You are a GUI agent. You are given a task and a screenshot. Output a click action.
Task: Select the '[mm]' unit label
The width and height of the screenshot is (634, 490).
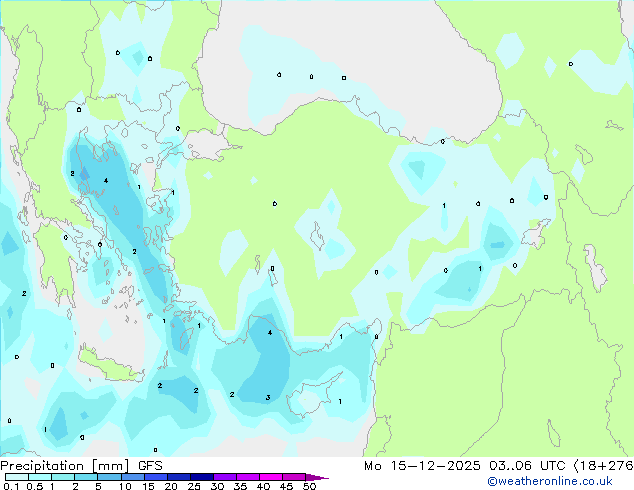coord(111,466)
